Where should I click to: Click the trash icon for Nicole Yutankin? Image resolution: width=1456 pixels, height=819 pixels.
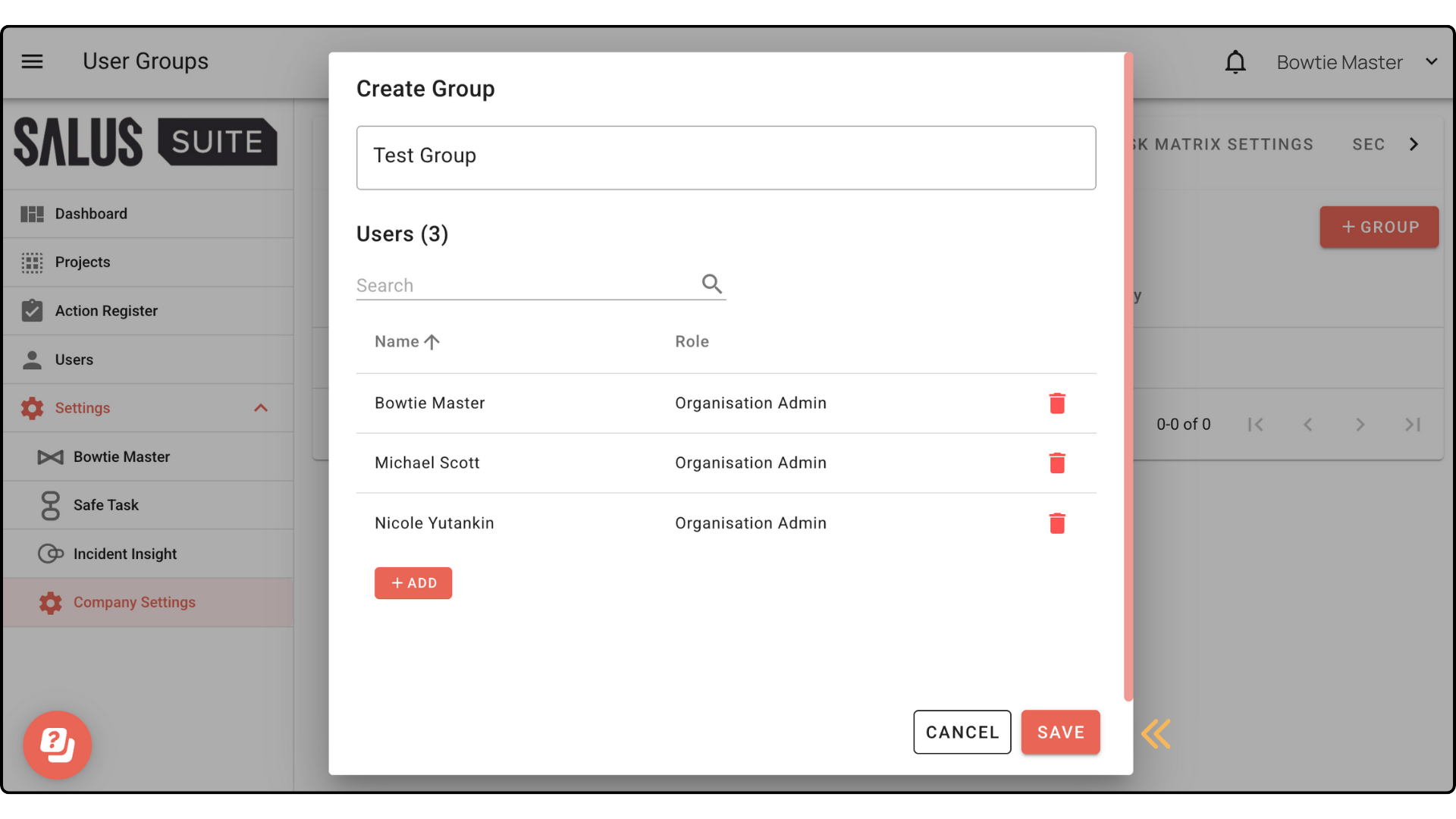coord(1057,523)
